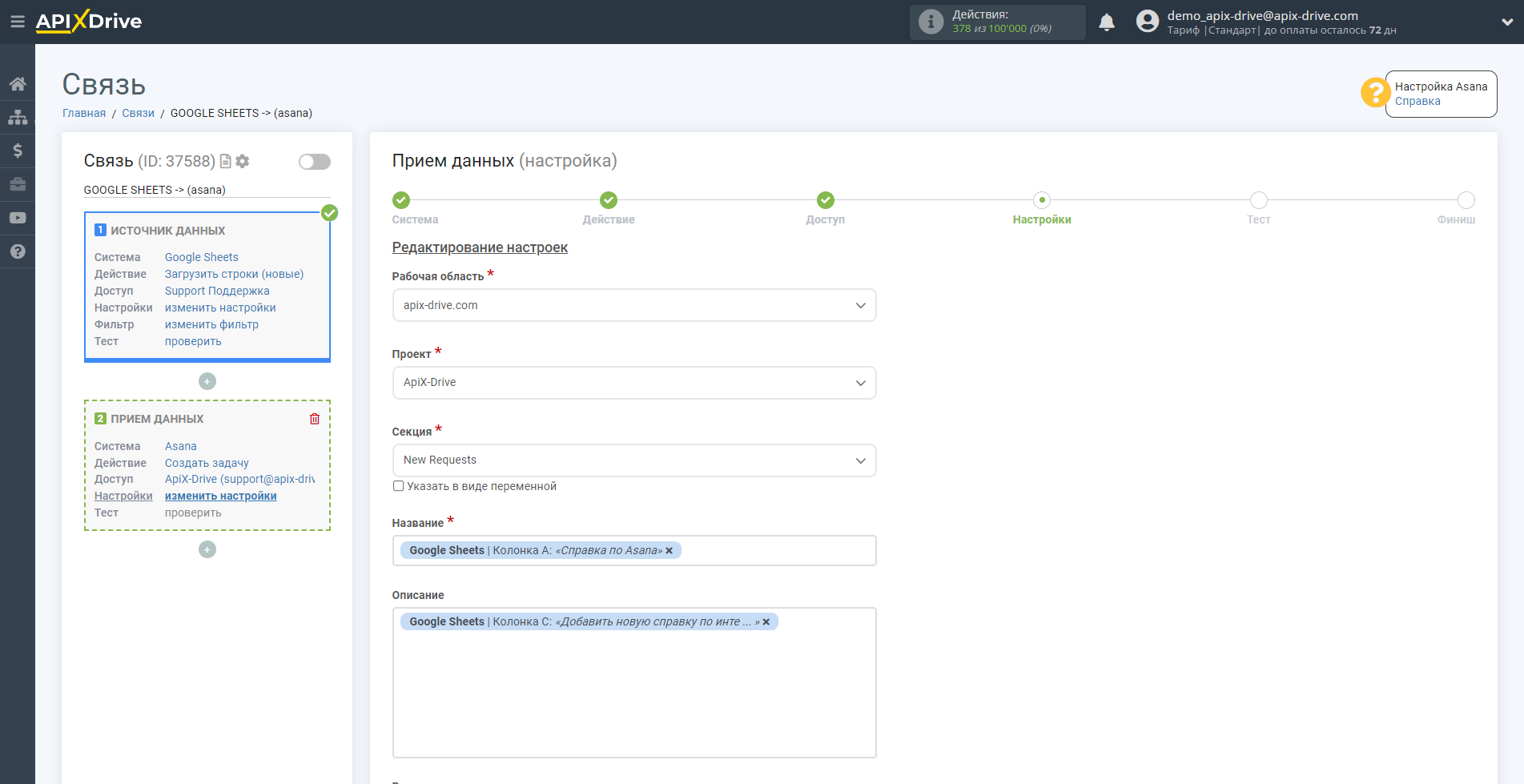Expand the account menu chevron
The width and height of the screenshot is (1524, 784).
tap(1507, 22)
